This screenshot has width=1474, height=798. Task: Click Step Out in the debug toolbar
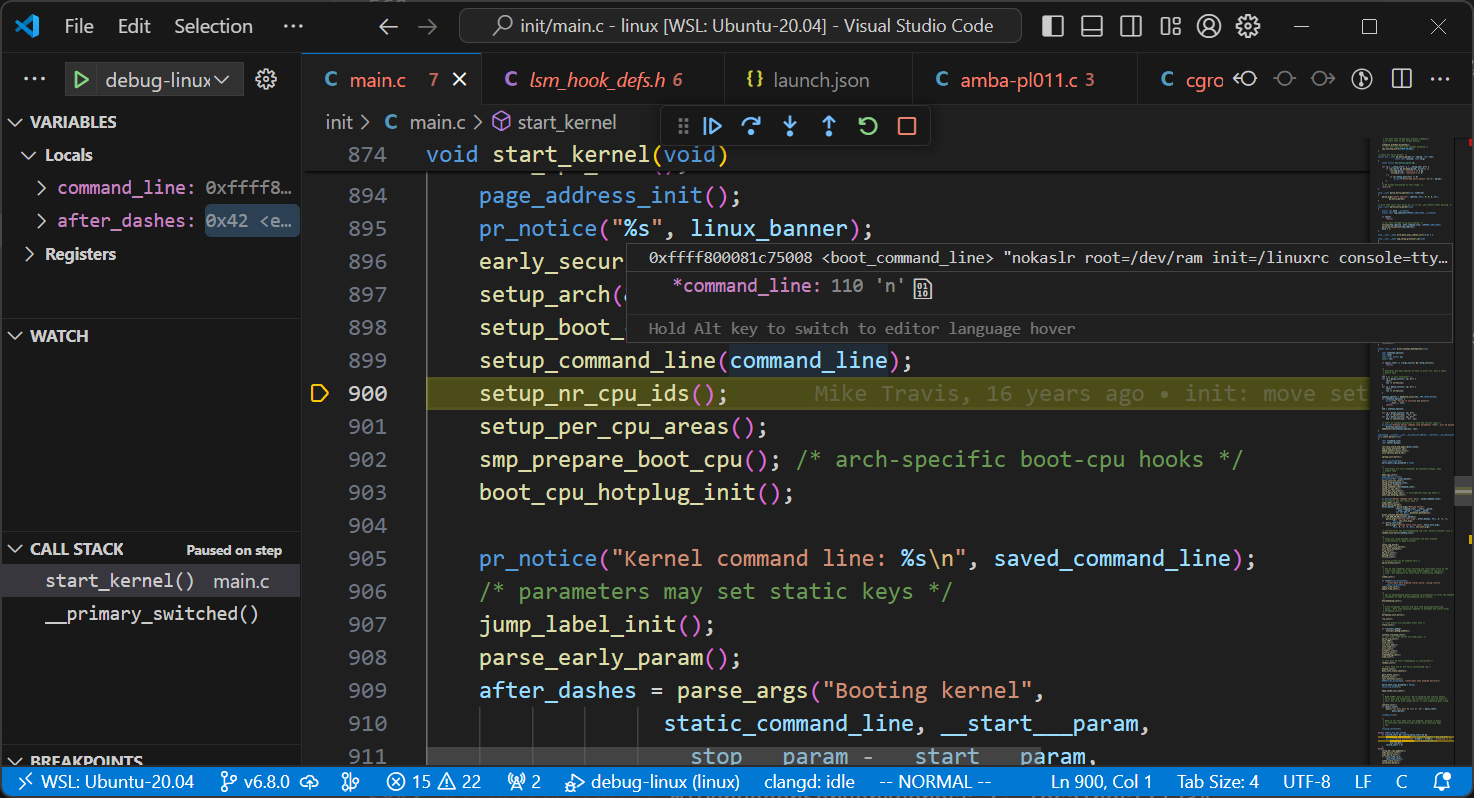tap(829, 126)
